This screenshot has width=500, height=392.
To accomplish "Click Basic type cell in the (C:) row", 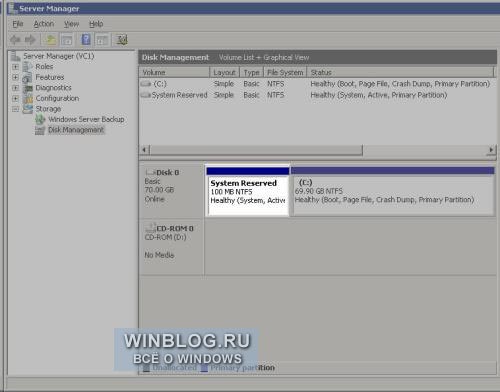I will (251, 84).
